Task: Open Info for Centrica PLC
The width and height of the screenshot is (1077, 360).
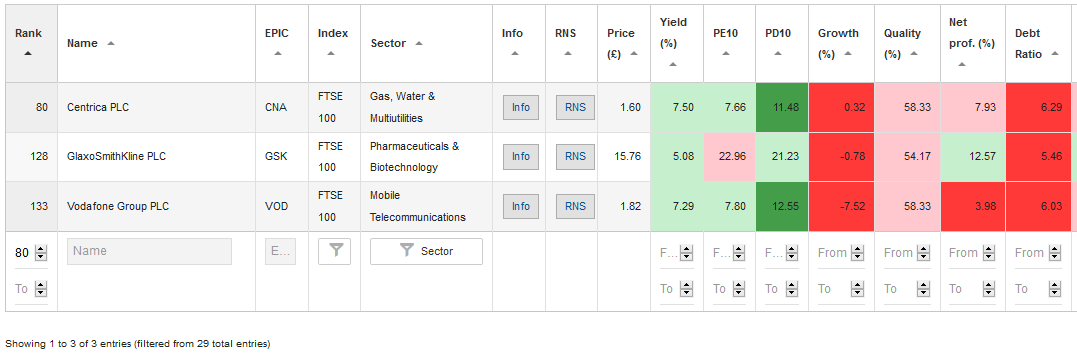Action: coord(521,107)
